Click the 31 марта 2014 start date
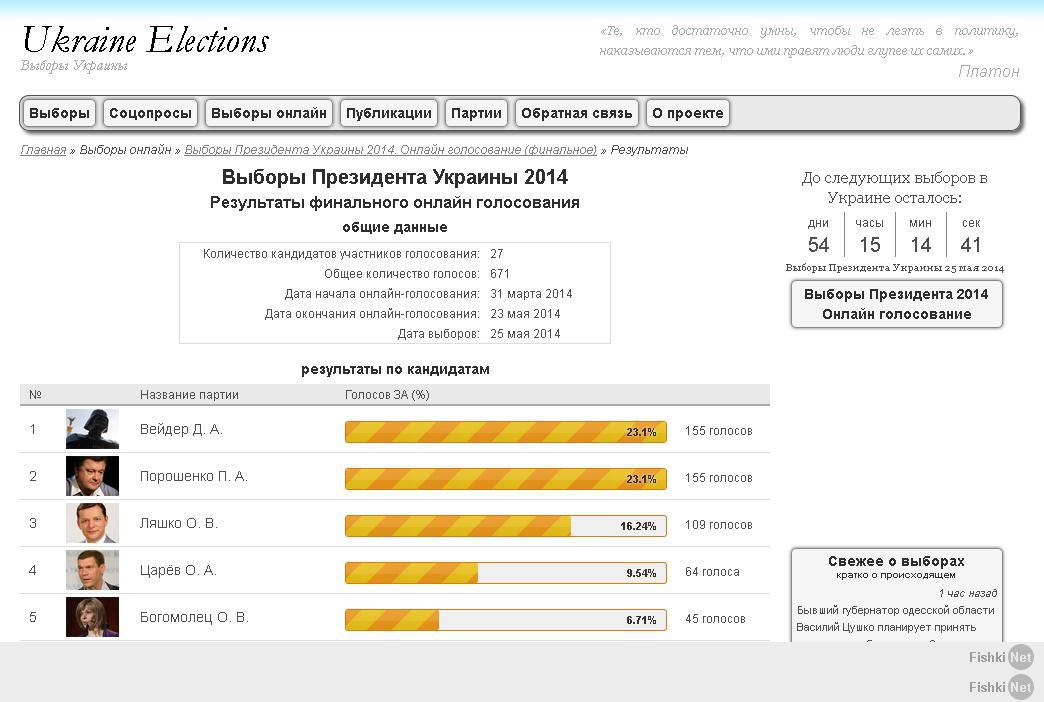 531,294
